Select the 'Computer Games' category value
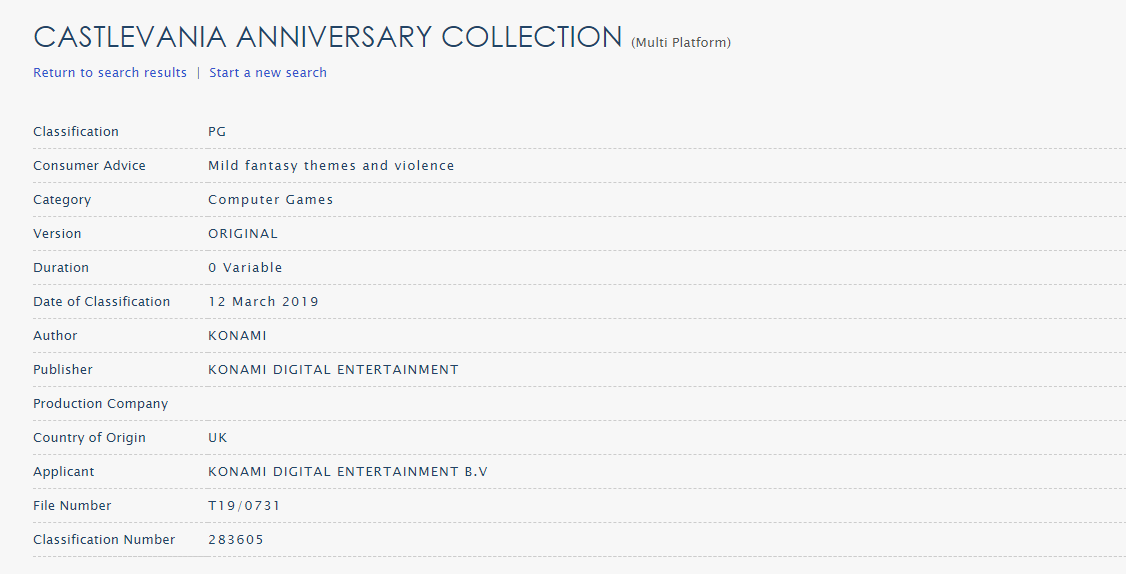This screenshot has width=1126, height=574. click(271, 200)
